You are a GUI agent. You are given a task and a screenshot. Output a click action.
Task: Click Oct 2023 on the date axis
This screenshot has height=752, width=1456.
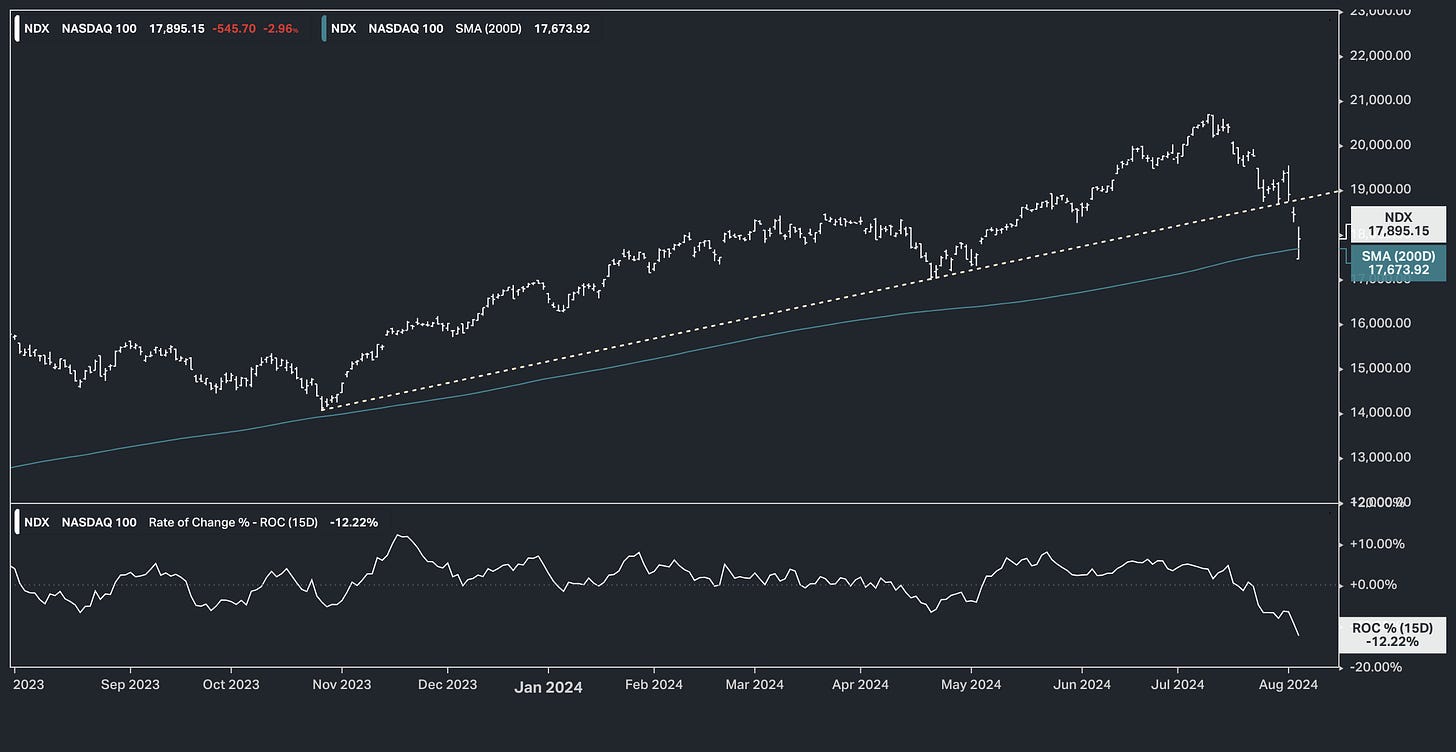pyautogui.click(x=231, y=685)
